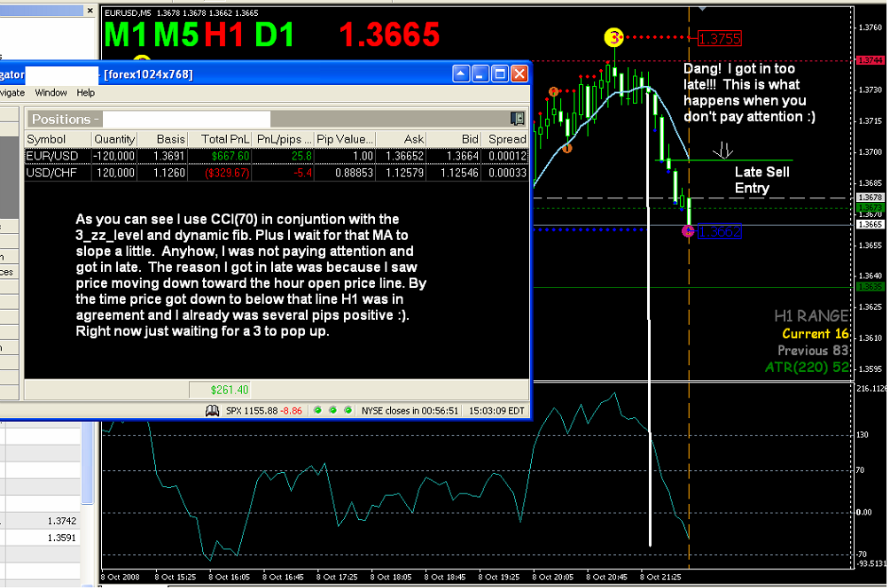Click the Spread column header
The image size is (889, 588).
[505, 139]
